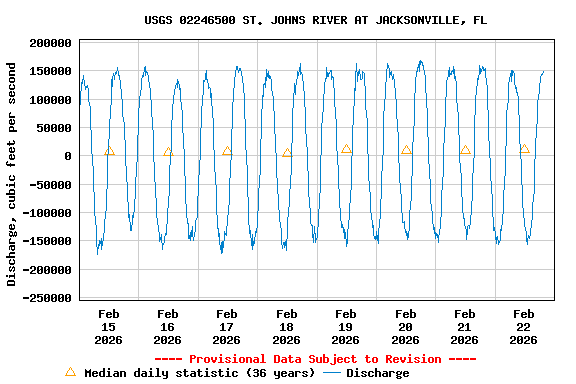576x384 pixels.
Task: Click the y-axis label 50000
Action: 54,128
